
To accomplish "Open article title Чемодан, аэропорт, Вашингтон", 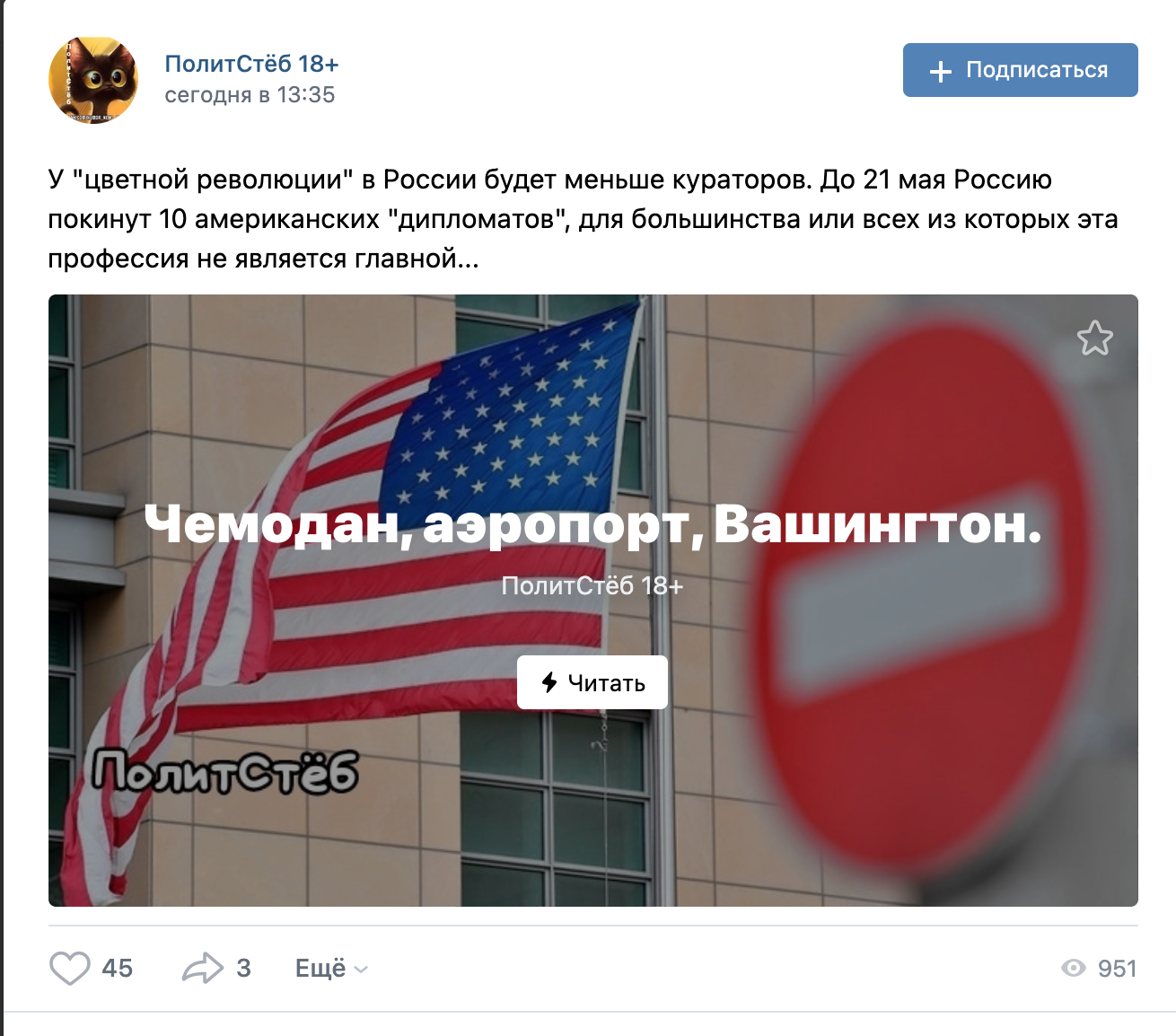I will click(x=592, y=523).
